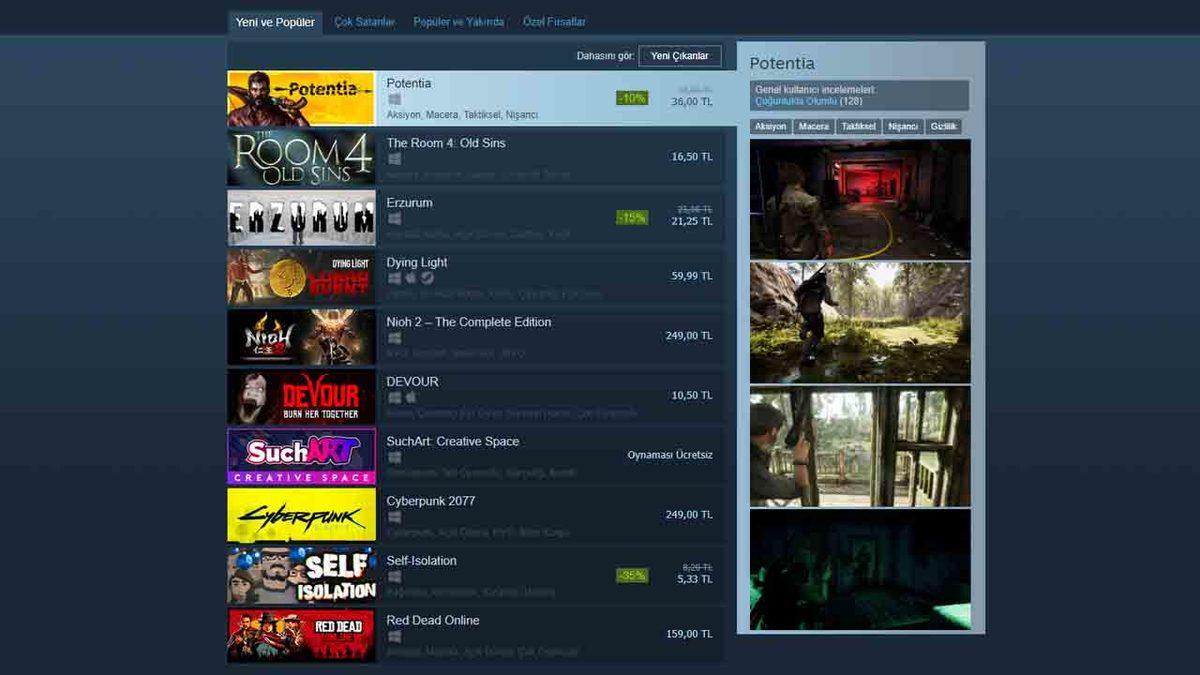Select the Windows icon under Nioh 2
Image resolution: width=1200 pixels, height=675 pixels.
[392, 338]
